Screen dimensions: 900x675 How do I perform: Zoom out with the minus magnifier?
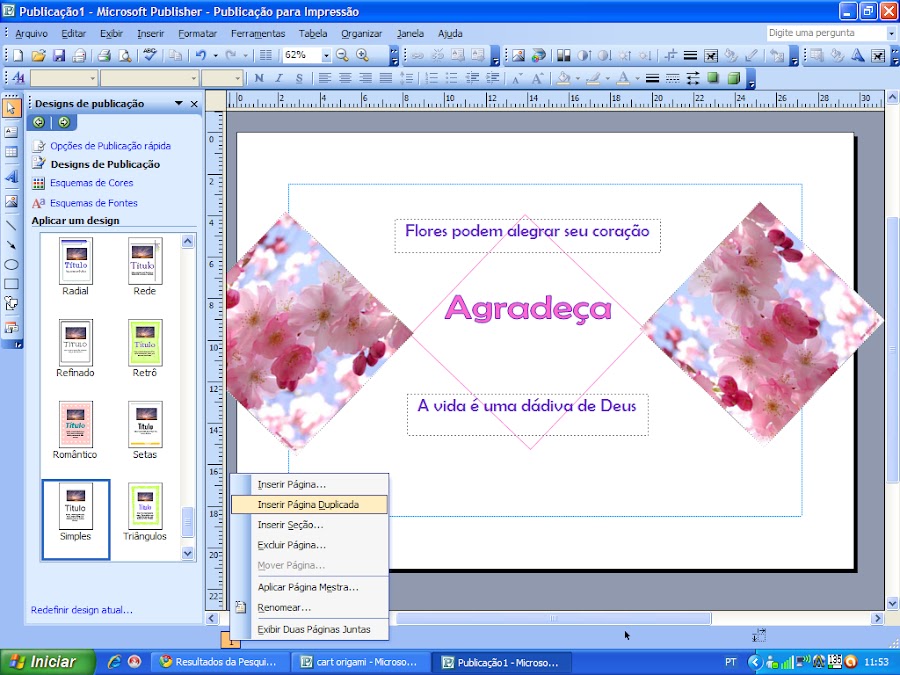(x=342, y=55)
